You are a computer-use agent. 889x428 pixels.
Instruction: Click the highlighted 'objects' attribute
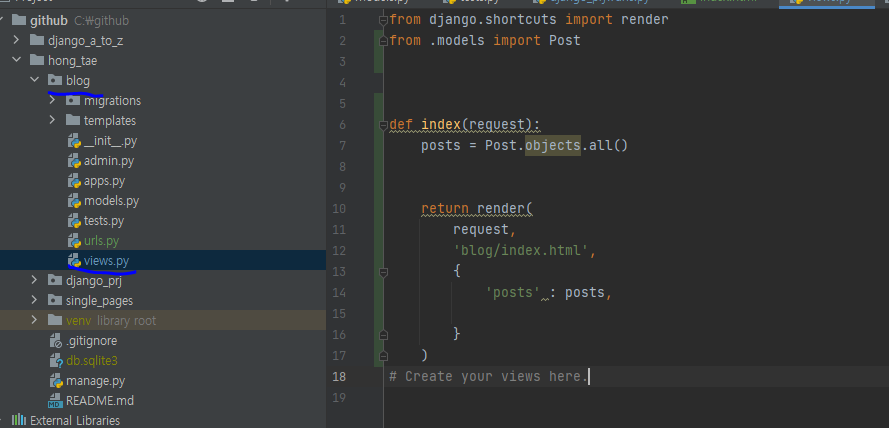[553, 146]
